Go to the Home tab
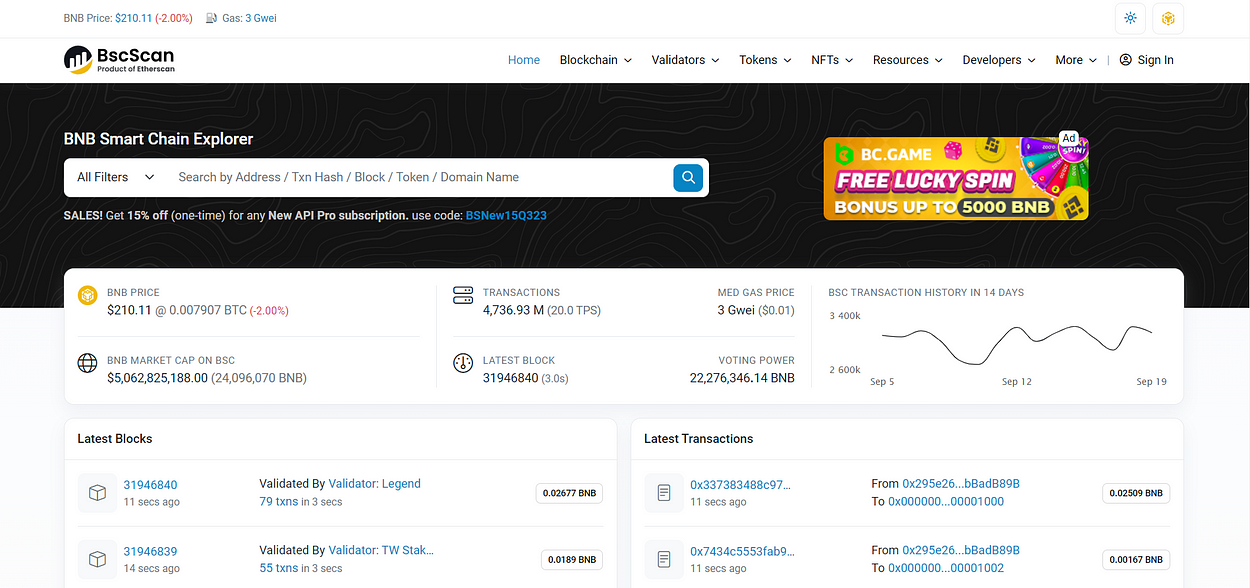The height and width of the screenshot is (588, 1250). coord(524,60)
